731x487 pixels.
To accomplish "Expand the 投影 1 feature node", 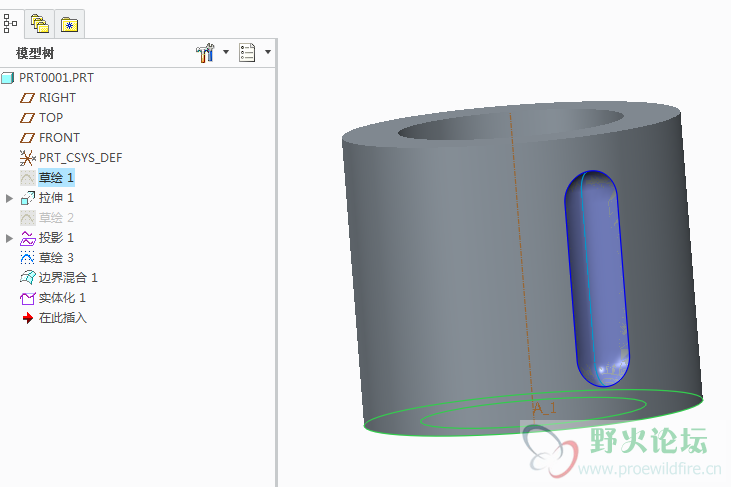I will 9,239.
